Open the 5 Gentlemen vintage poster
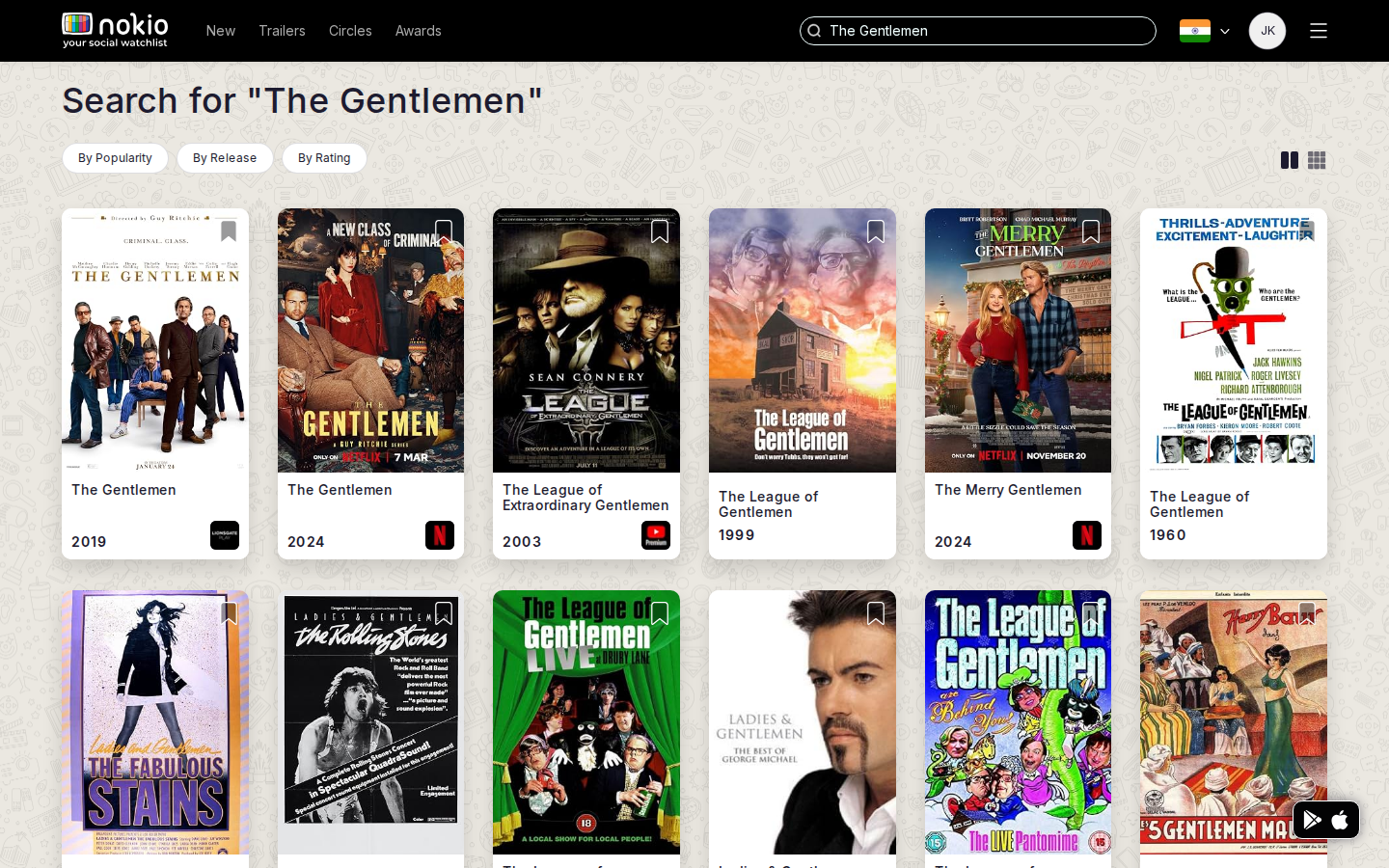Screen dimensions: 1389x868 (x=1234, y=722)
